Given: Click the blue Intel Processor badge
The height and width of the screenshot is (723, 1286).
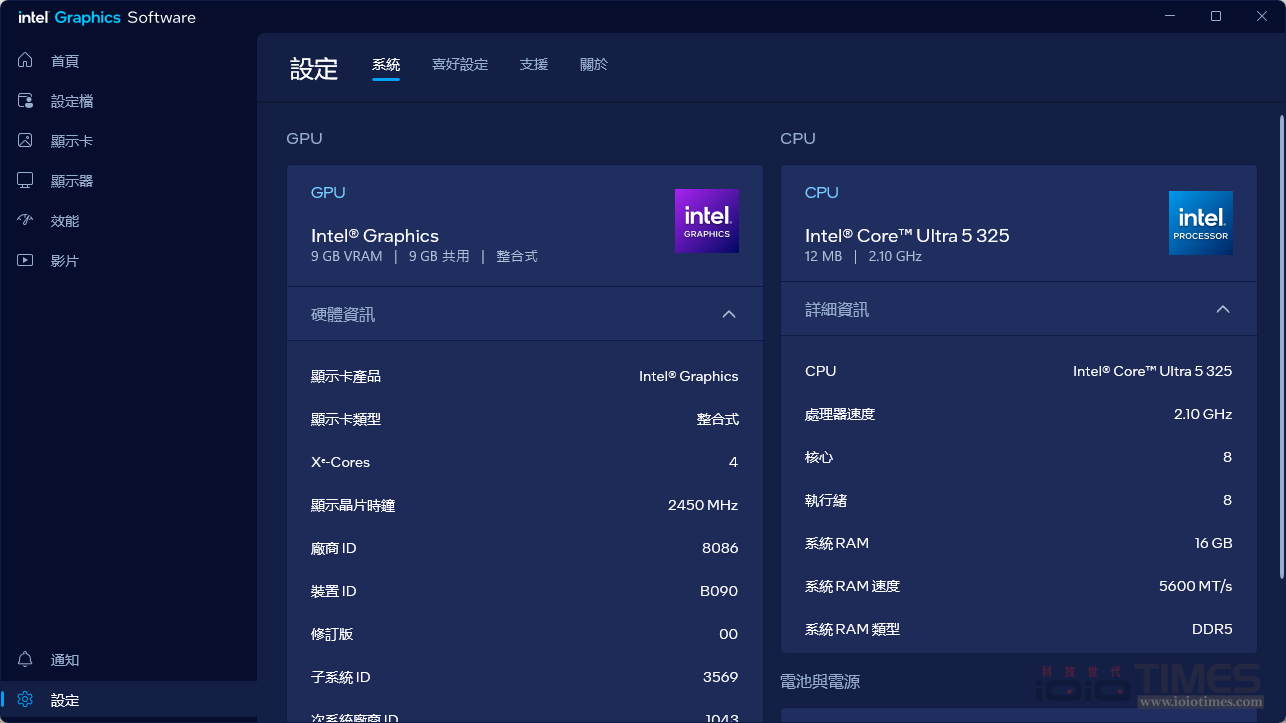Looking at the screenshot, I should [x=1200, y=223].
